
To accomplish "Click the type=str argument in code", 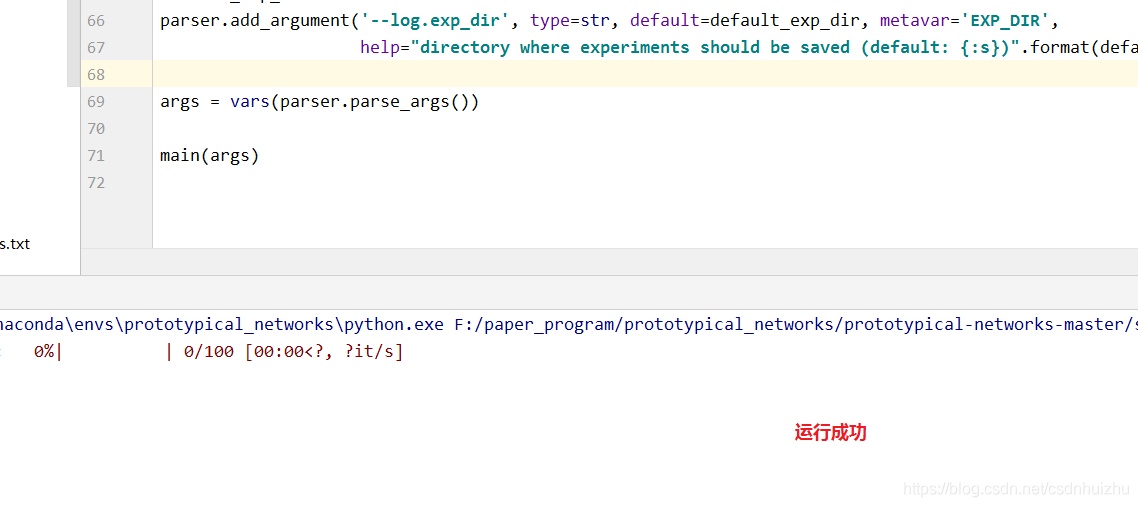I will coord(570,20).
